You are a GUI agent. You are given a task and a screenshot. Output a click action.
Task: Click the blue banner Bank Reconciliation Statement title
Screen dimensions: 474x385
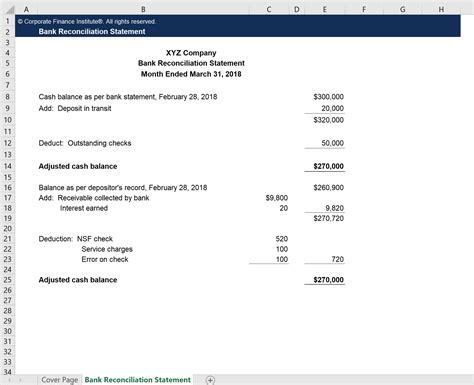click(x=92, y=32)
